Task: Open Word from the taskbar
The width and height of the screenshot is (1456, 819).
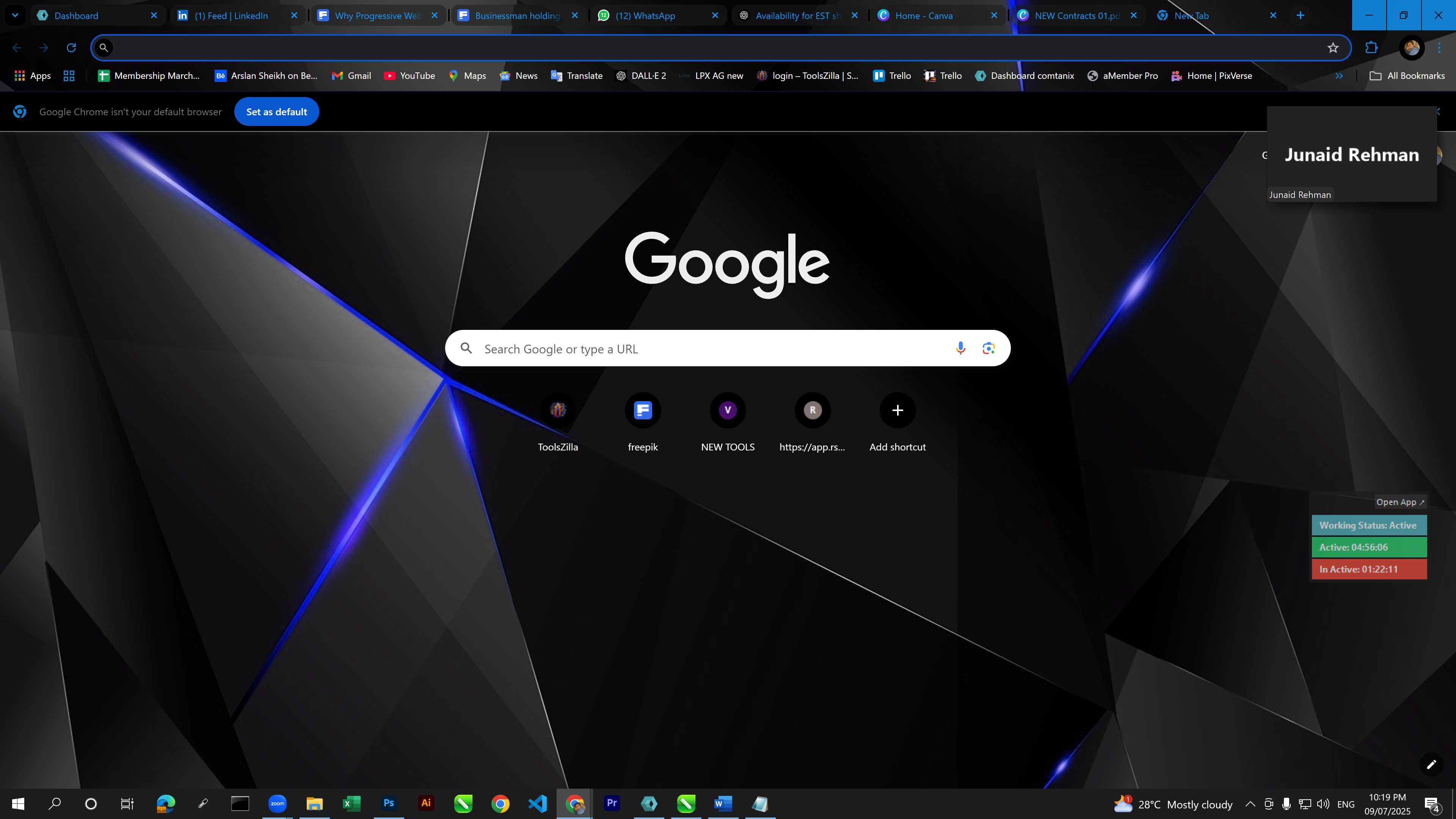Action: [723, 803]
